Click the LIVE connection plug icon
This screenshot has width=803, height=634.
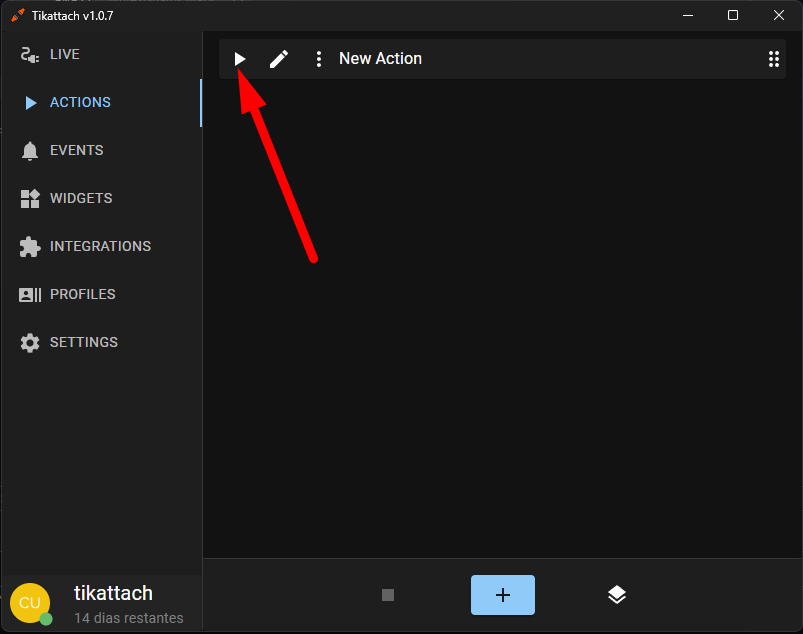pos(30,55)
